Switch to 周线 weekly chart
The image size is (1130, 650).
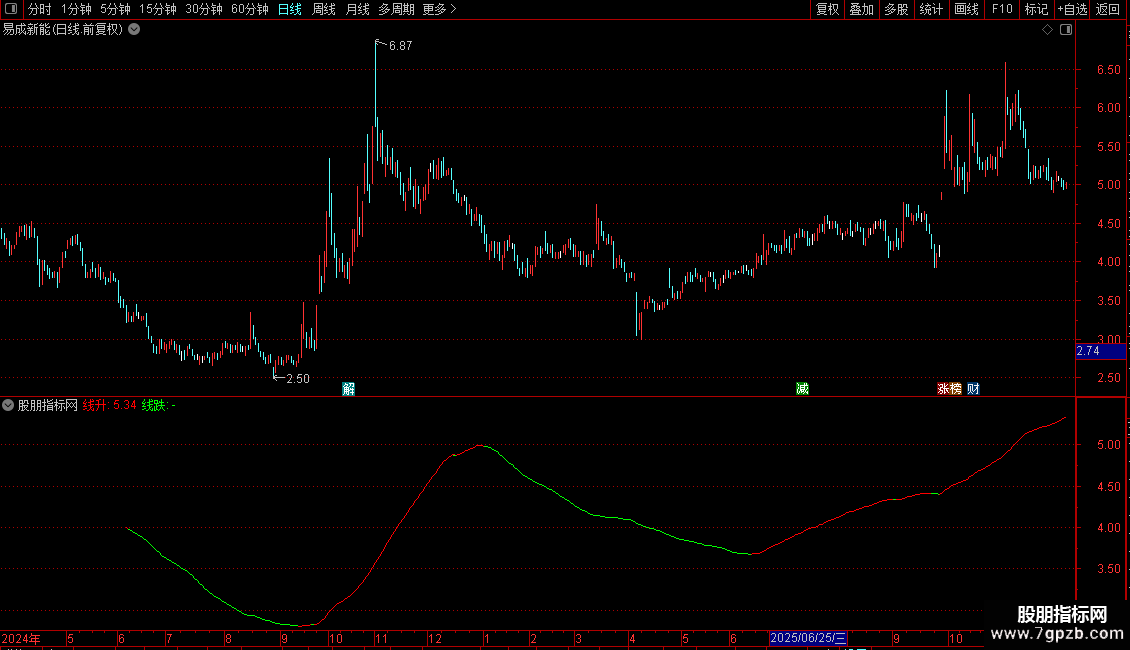pos(324,9)
